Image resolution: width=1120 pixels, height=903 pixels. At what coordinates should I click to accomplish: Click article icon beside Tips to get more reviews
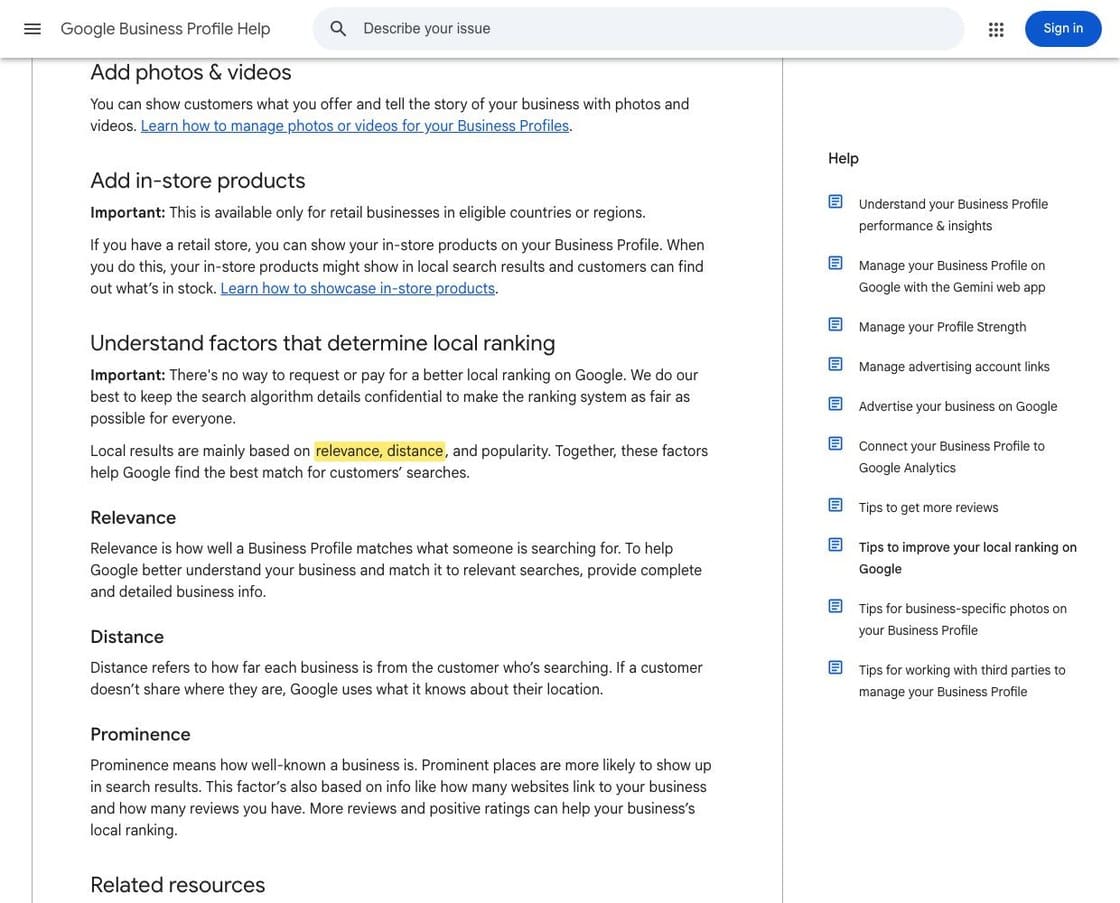[x=835, y=505]
